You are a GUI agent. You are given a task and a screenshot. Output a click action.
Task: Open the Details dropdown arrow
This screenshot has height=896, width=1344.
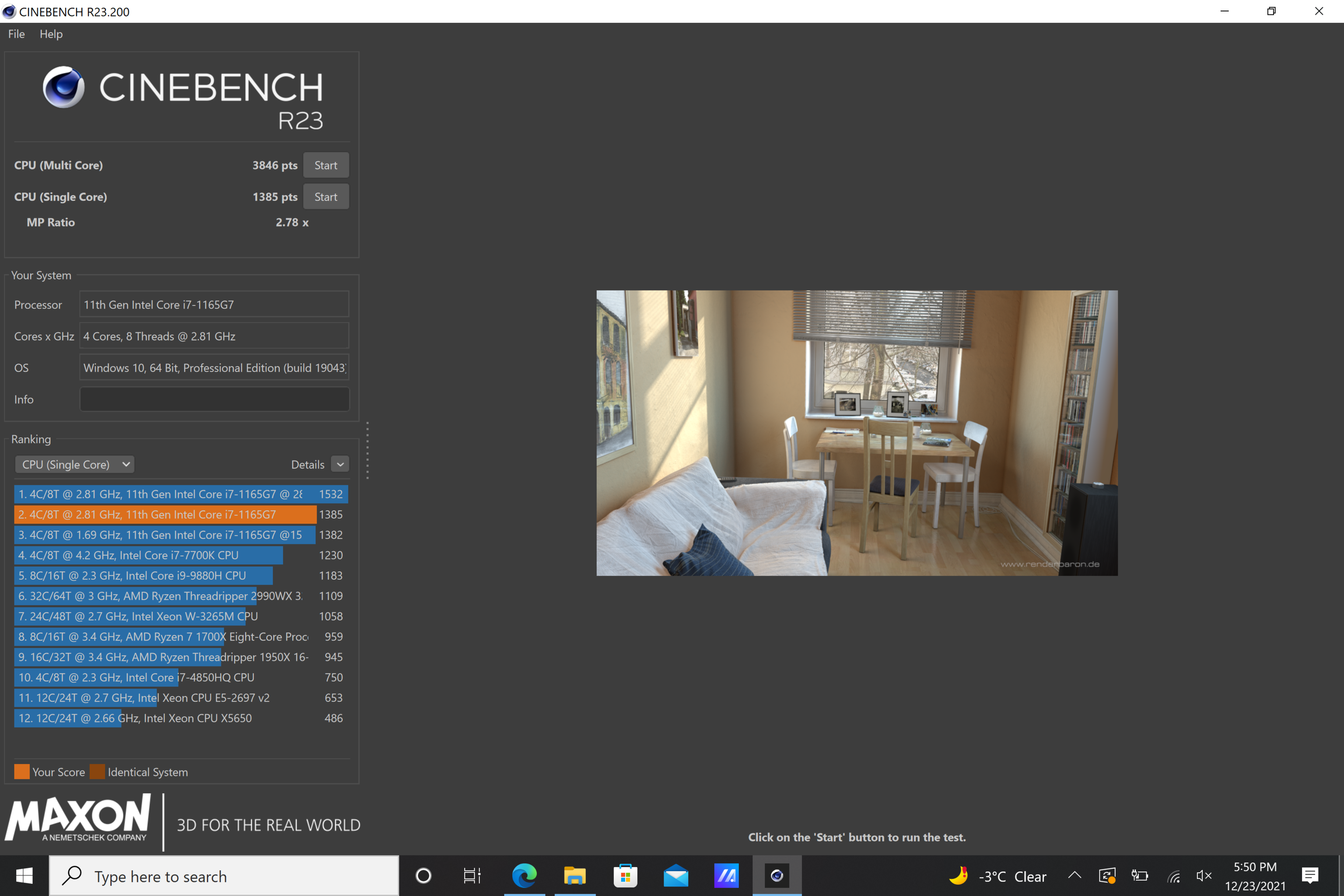pyautogui.click(x=340, y=465)
